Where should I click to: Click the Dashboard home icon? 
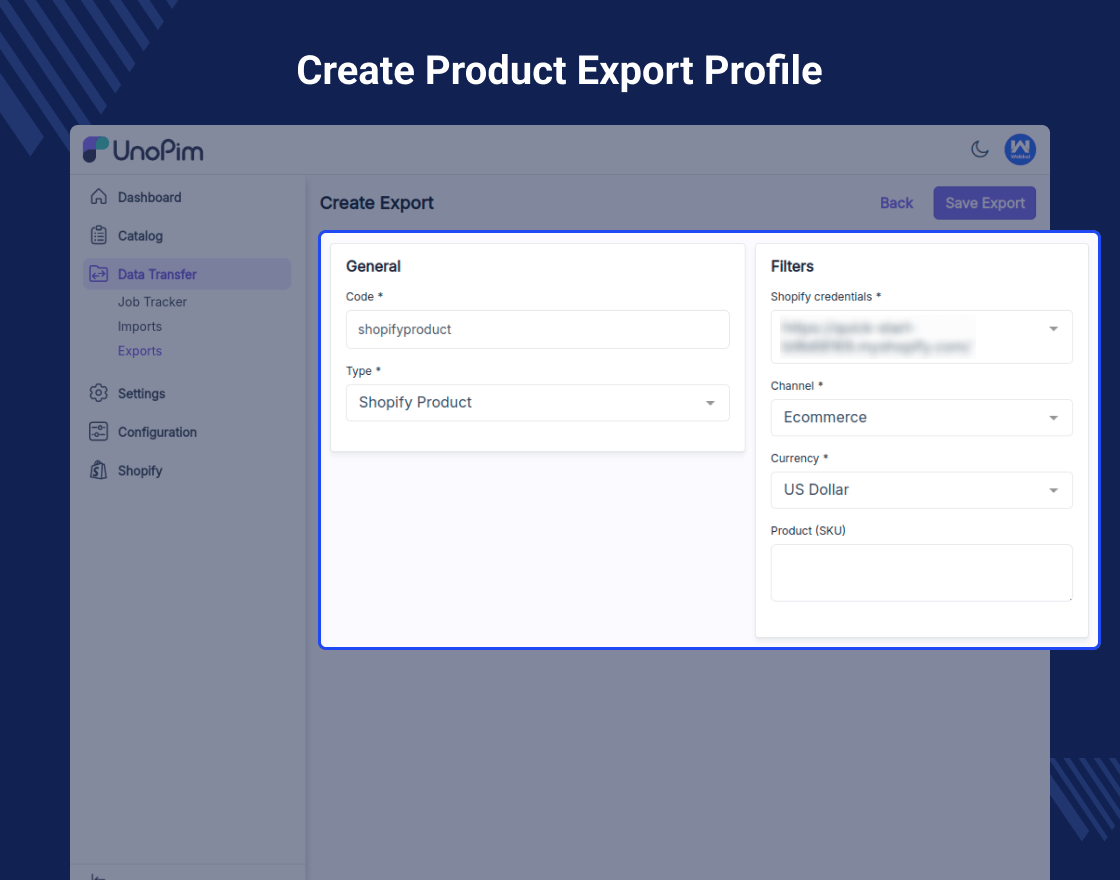click(99, 197)
